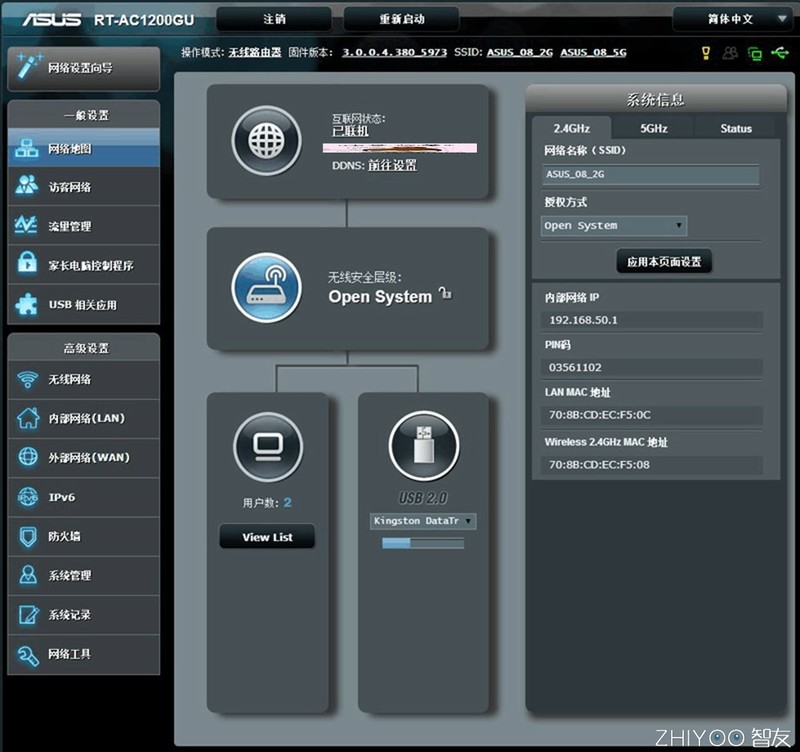
Task: Select the router wireless security icon
Action: pos(266,288)
